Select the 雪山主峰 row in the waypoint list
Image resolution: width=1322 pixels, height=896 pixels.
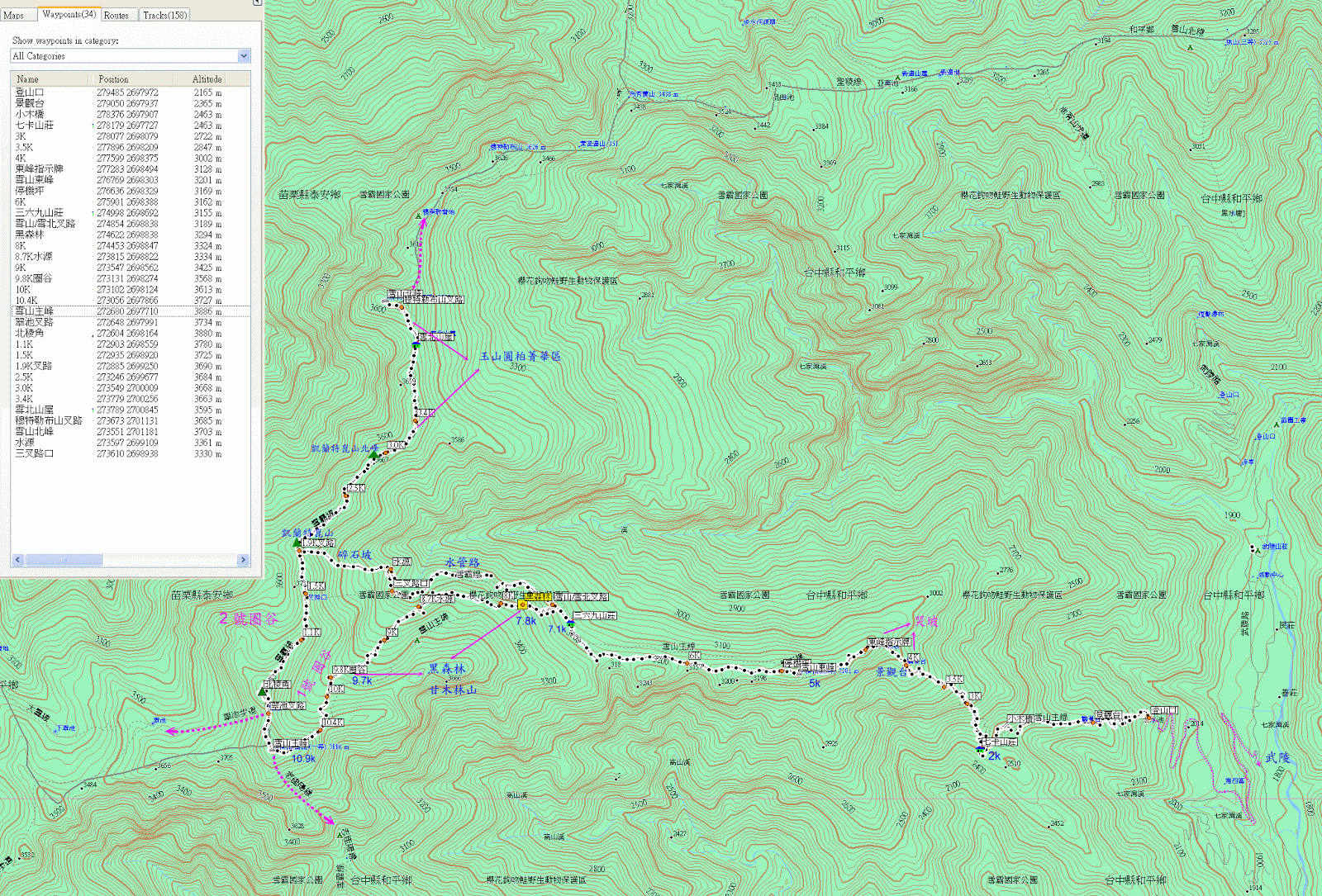coord(131,311)
